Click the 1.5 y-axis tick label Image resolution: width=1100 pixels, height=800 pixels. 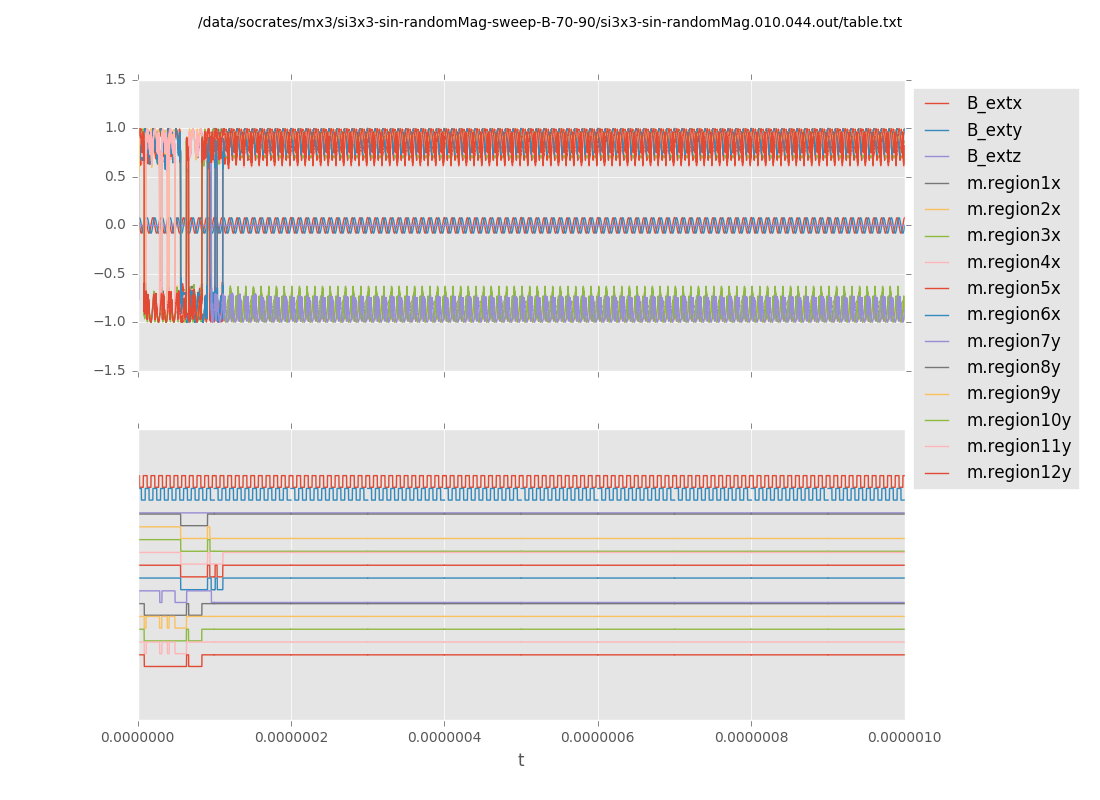pyautogui.click(x=115, y=79)
